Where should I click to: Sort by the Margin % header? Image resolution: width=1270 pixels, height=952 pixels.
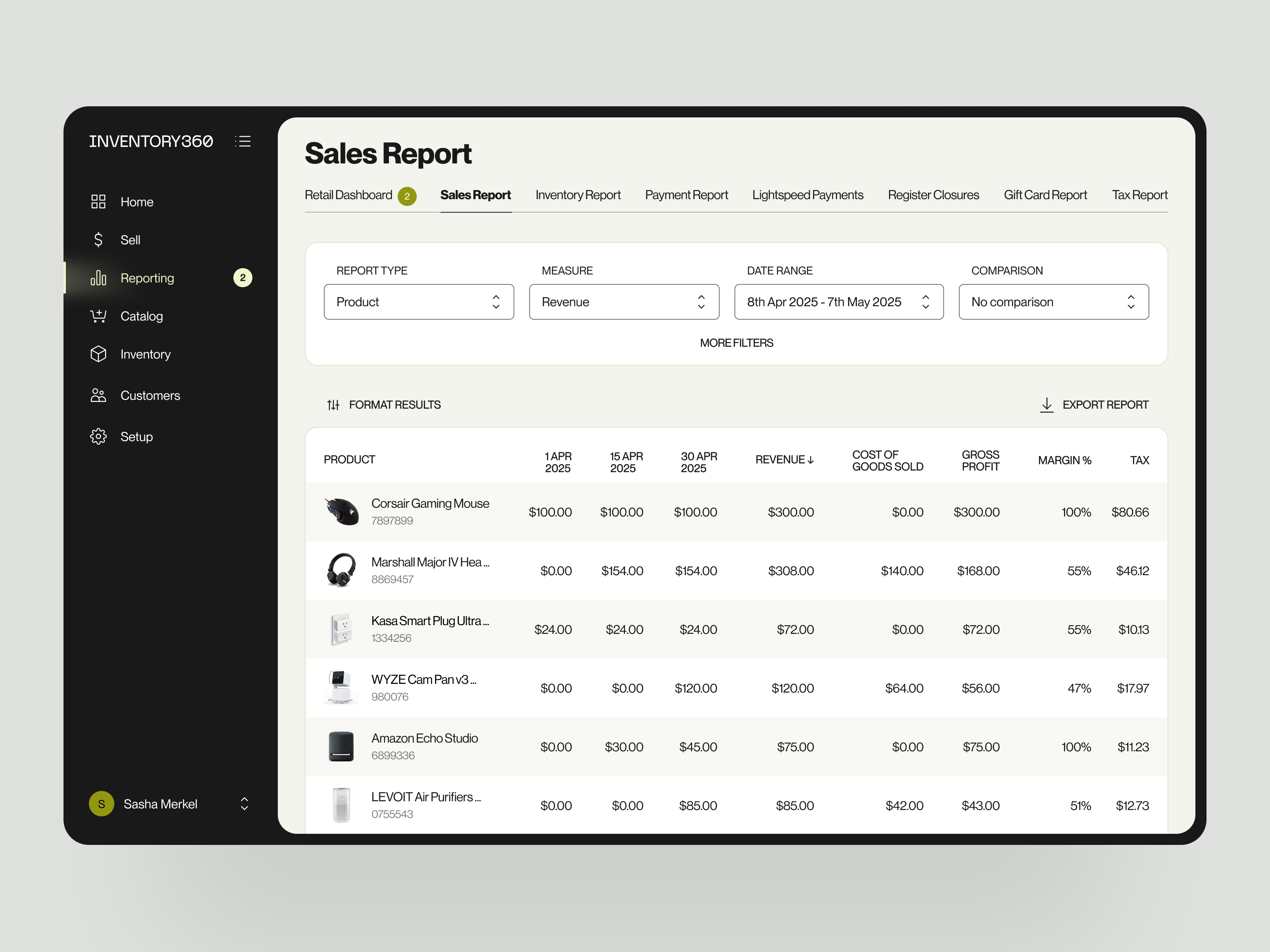tap(1064, 460)
